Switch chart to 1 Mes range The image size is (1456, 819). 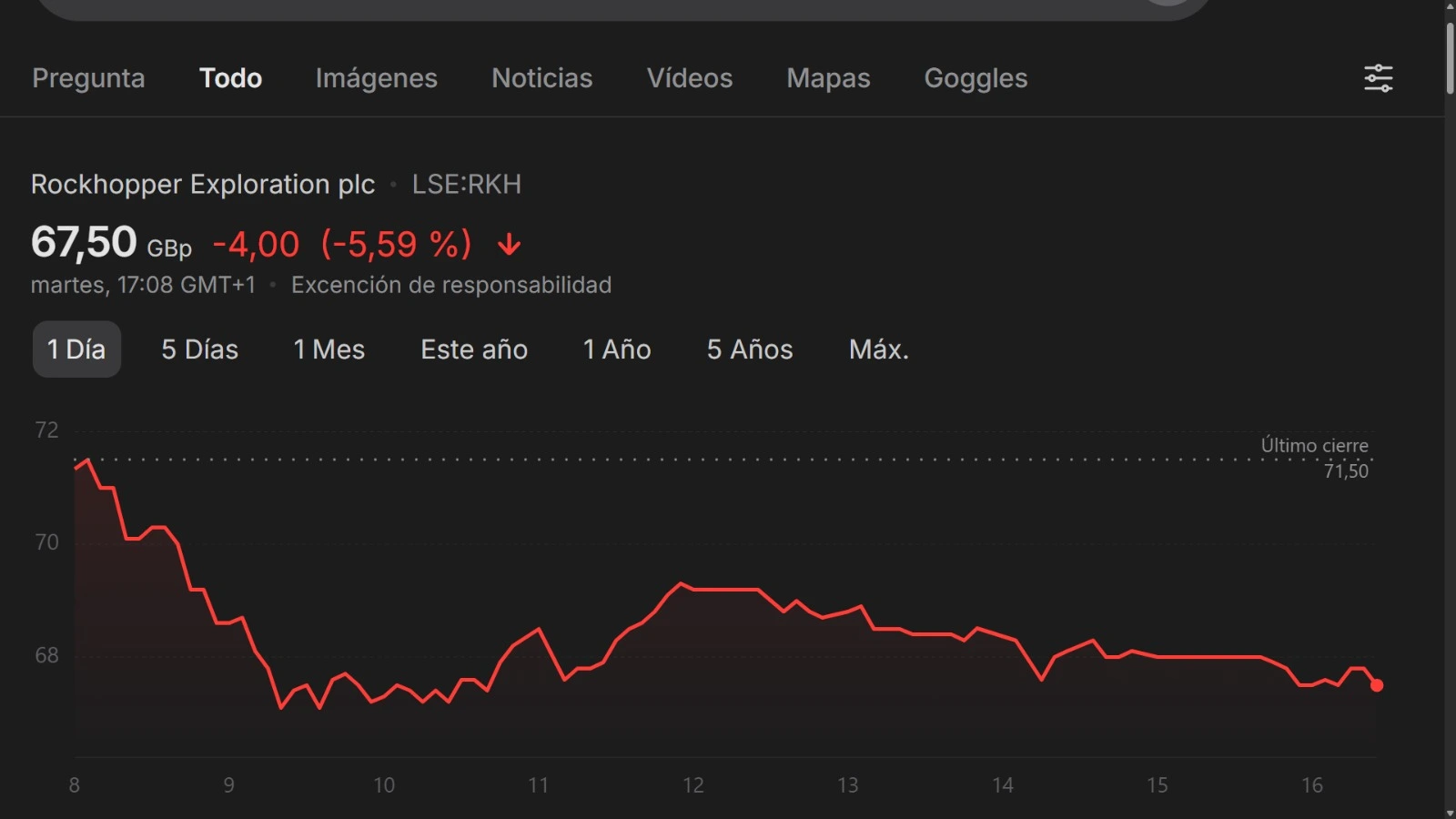[329, 349]
